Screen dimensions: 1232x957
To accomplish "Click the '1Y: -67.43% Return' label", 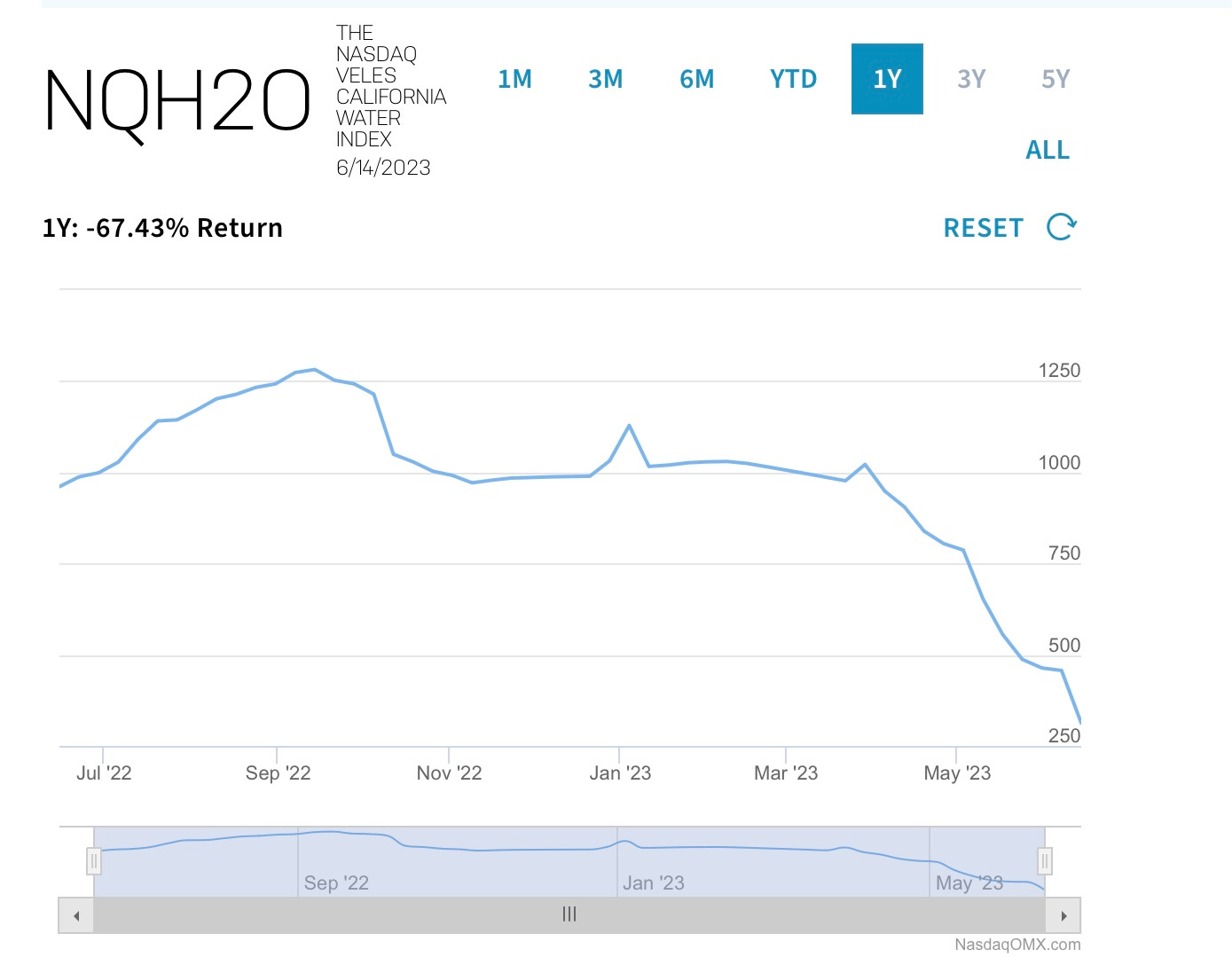I will (x=162, y=228).
